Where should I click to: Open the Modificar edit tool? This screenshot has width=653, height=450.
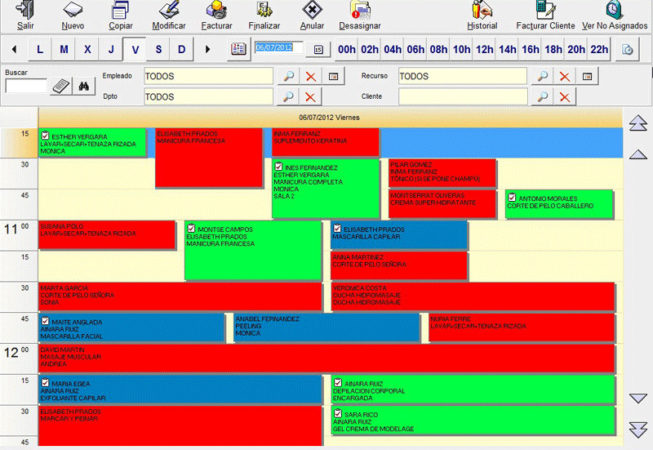tap(169, 10)
